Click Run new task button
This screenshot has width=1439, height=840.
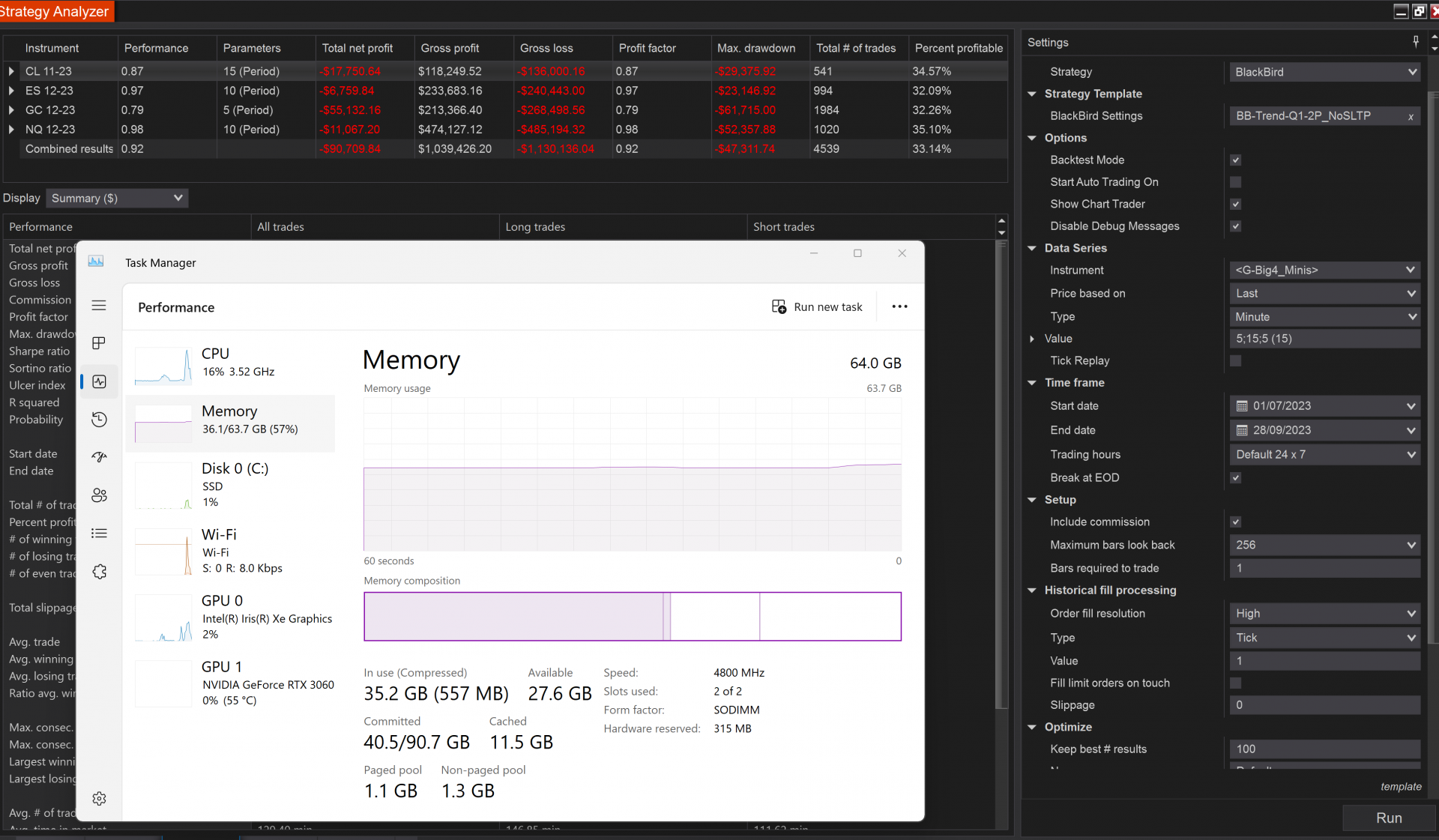(x=817, y=307)
